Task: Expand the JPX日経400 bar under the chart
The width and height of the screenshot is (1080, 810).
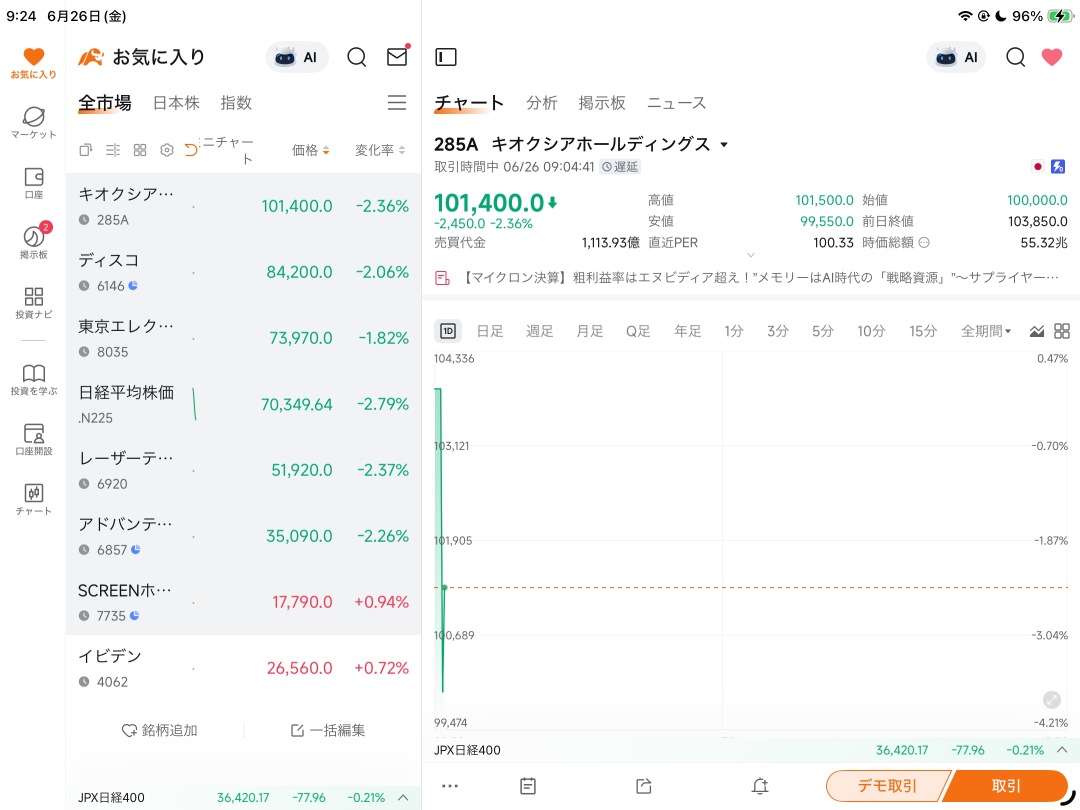Action: click(1062, 750)
